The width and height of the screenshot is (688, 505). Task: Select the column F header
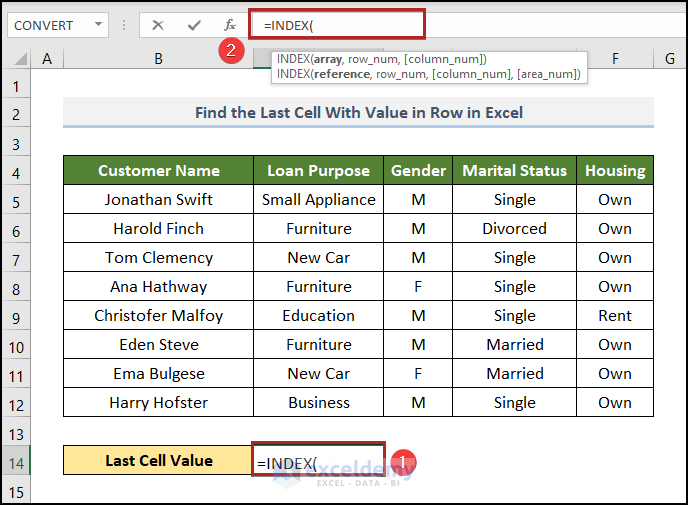coord(615,60)
